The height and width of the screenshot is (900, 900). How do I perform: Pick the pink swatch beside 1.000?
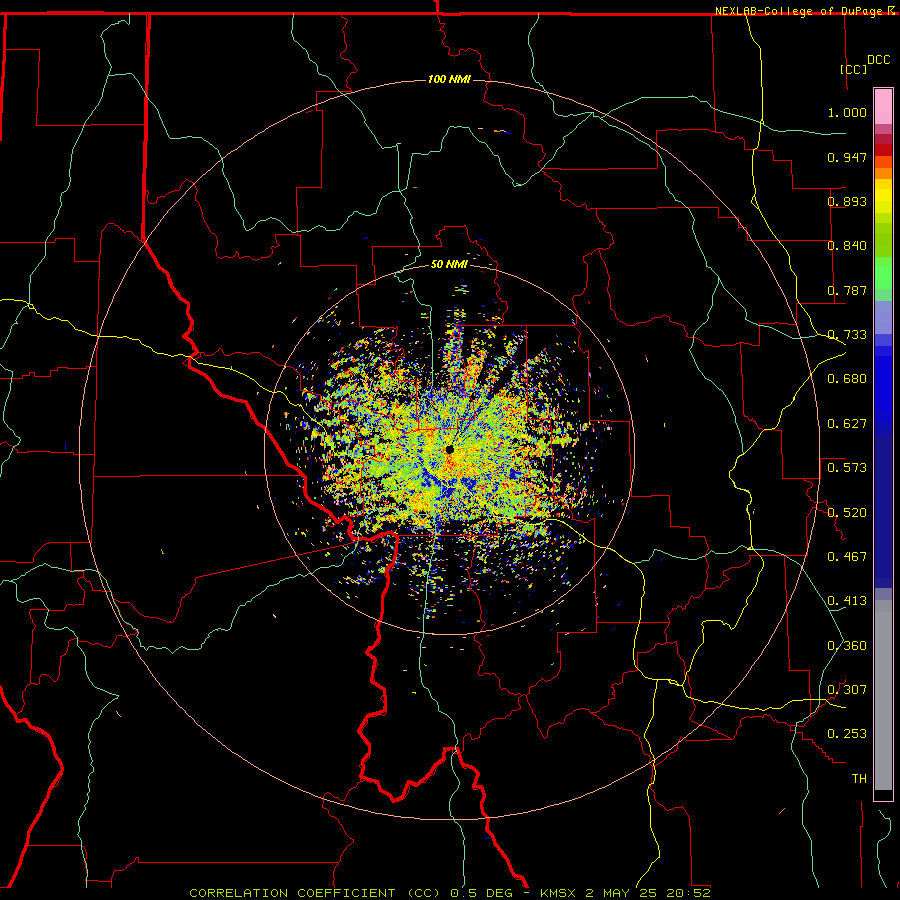click(x=883, y=107)
